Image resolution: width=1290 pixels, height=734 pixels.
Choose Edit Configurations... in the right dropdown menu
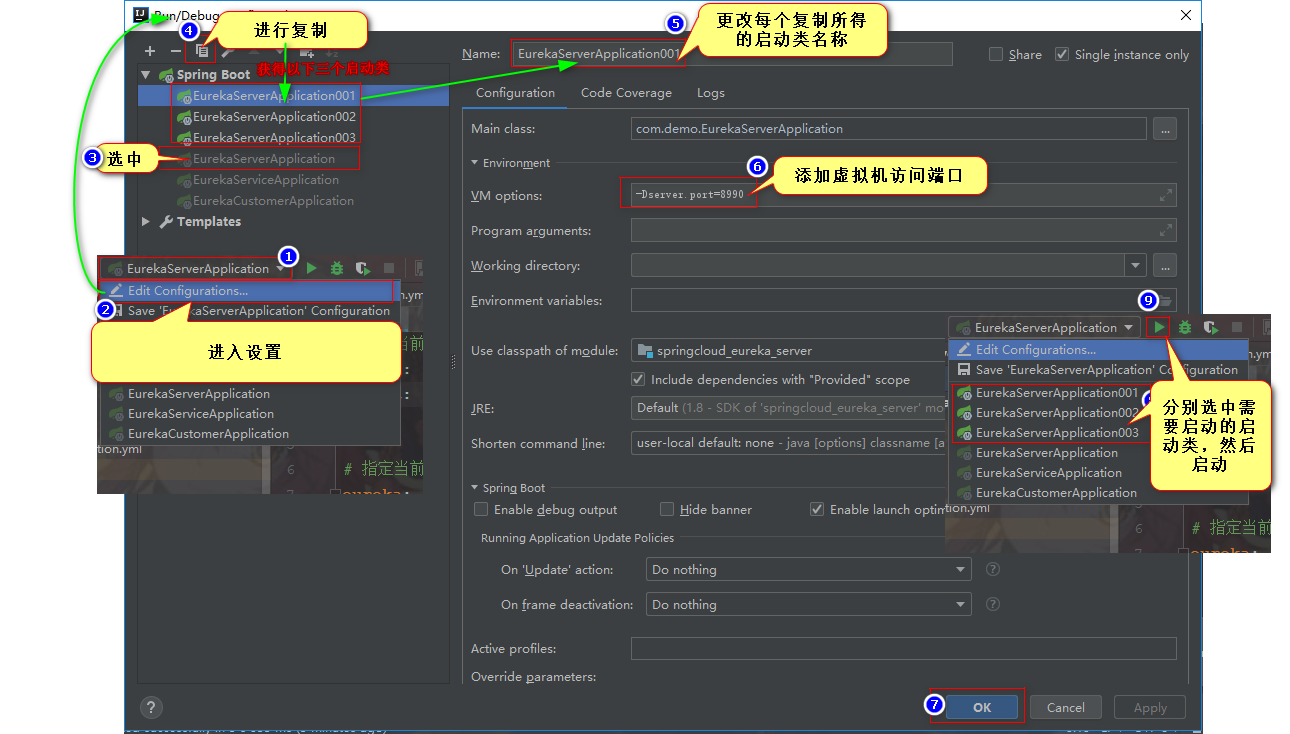[x=1098, y=350]
